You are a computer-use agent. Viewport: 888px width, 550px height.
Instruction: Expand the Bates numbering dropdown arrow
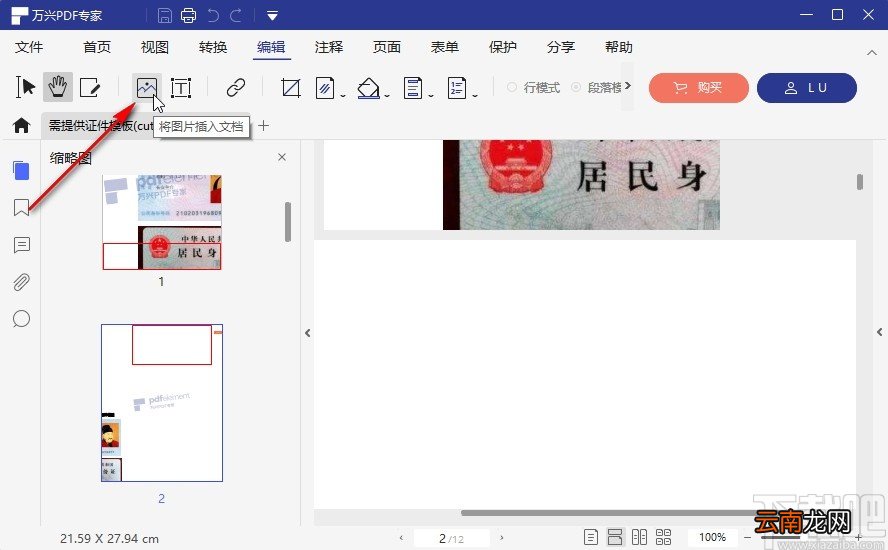click(475, 96)
